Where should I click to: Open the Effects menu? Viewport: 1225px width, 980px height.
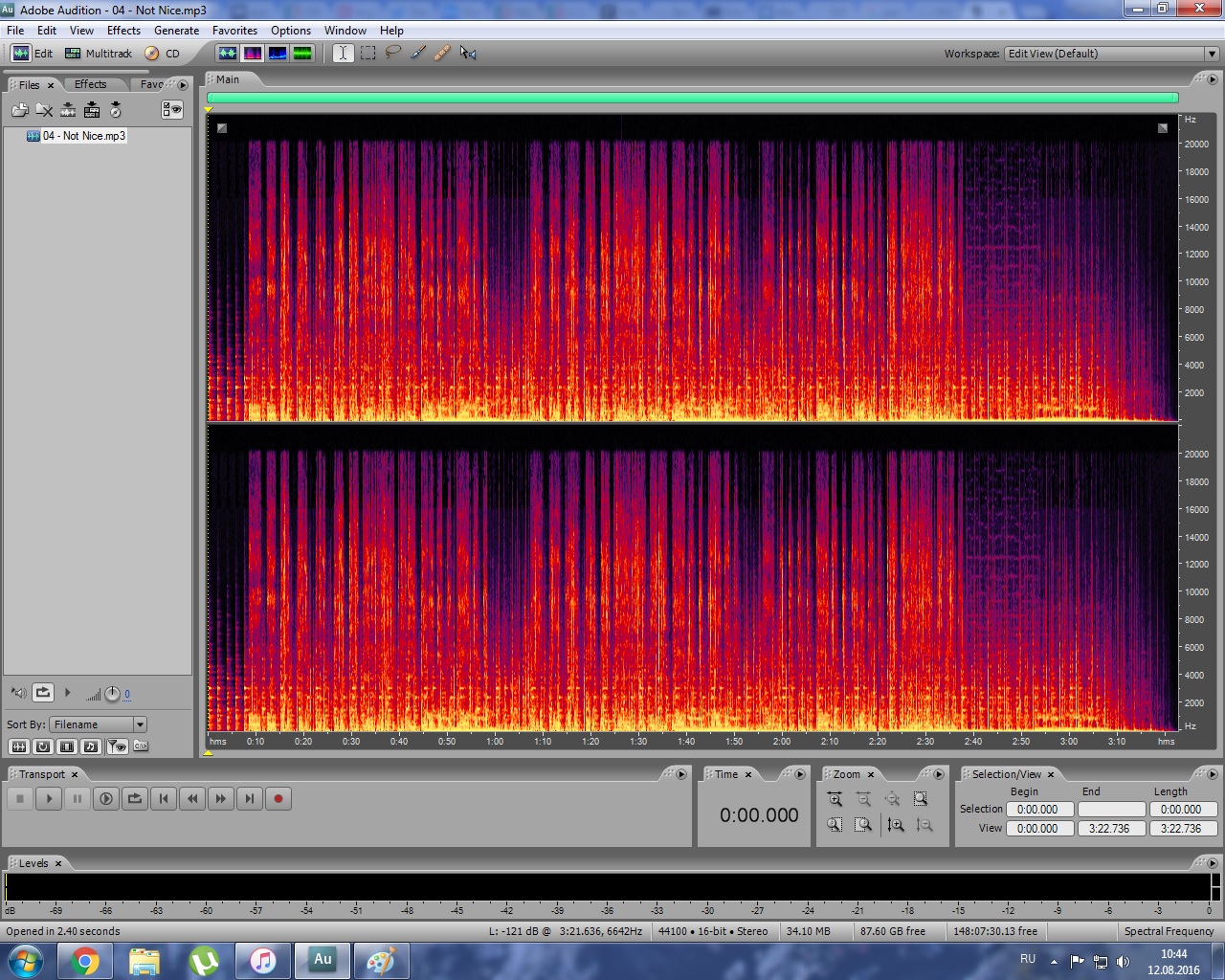pyautogui.click(x=123, y=31)
